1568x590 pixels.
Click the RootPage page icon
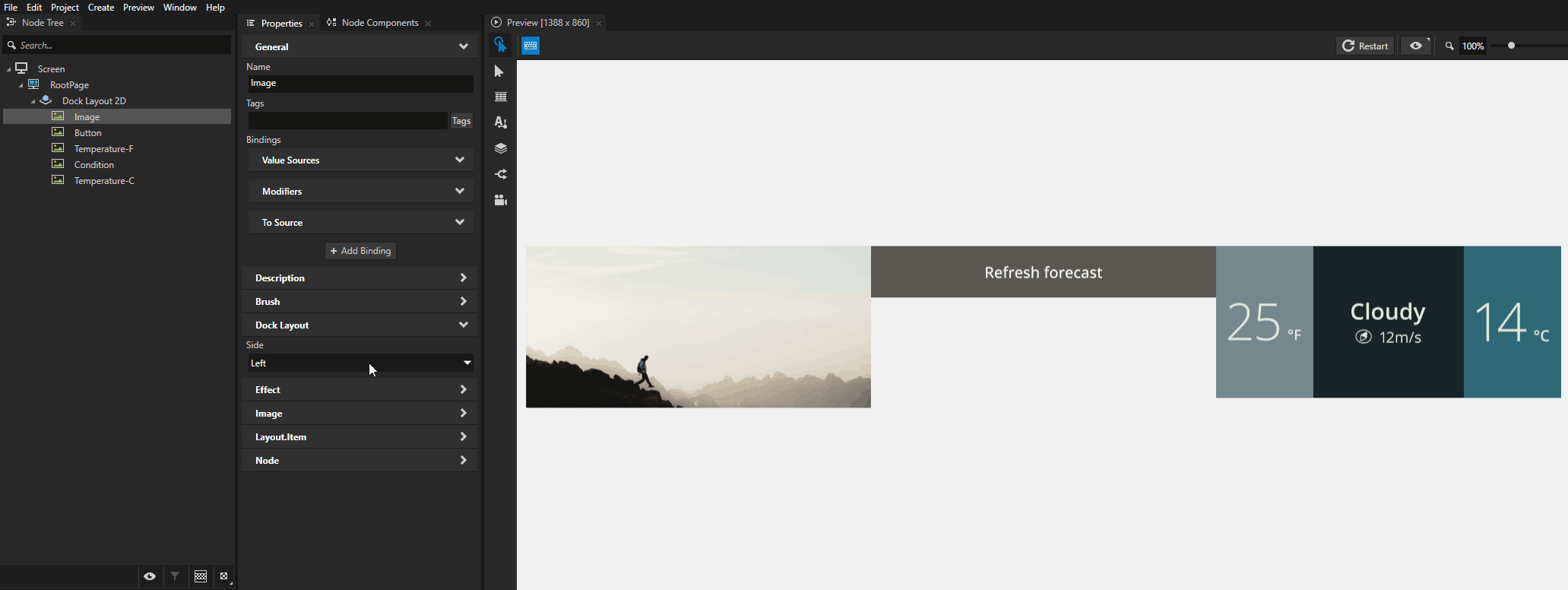click(34, 84)
